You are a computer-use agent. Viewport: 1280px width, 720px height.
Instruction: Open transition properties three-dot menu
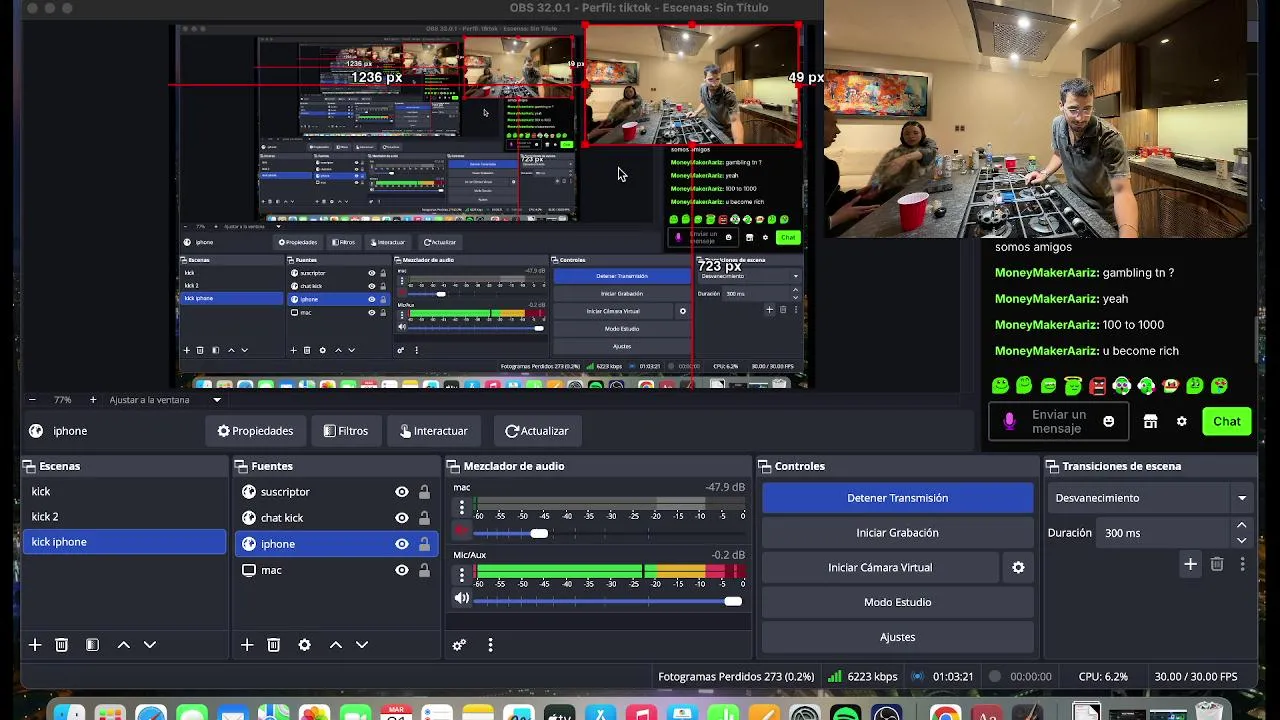point(1242,564)
